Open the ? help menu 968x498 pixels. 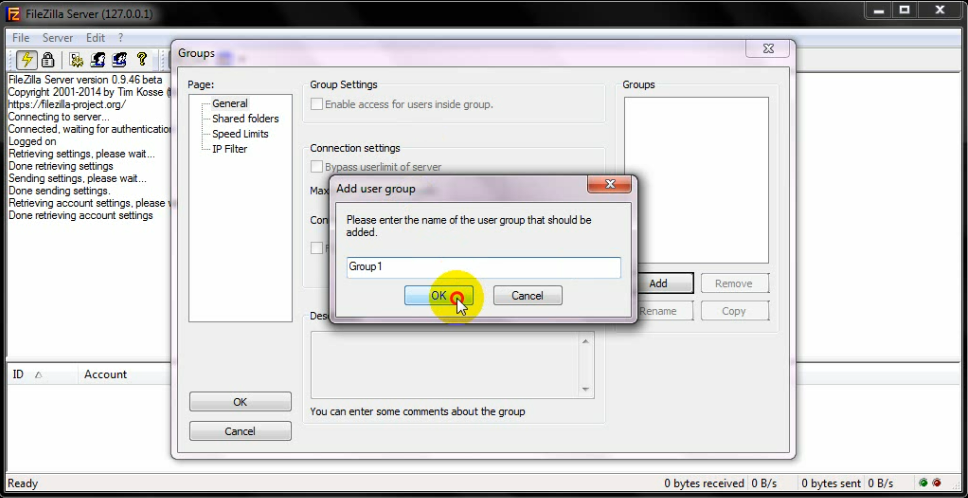(x=121, y=38)
